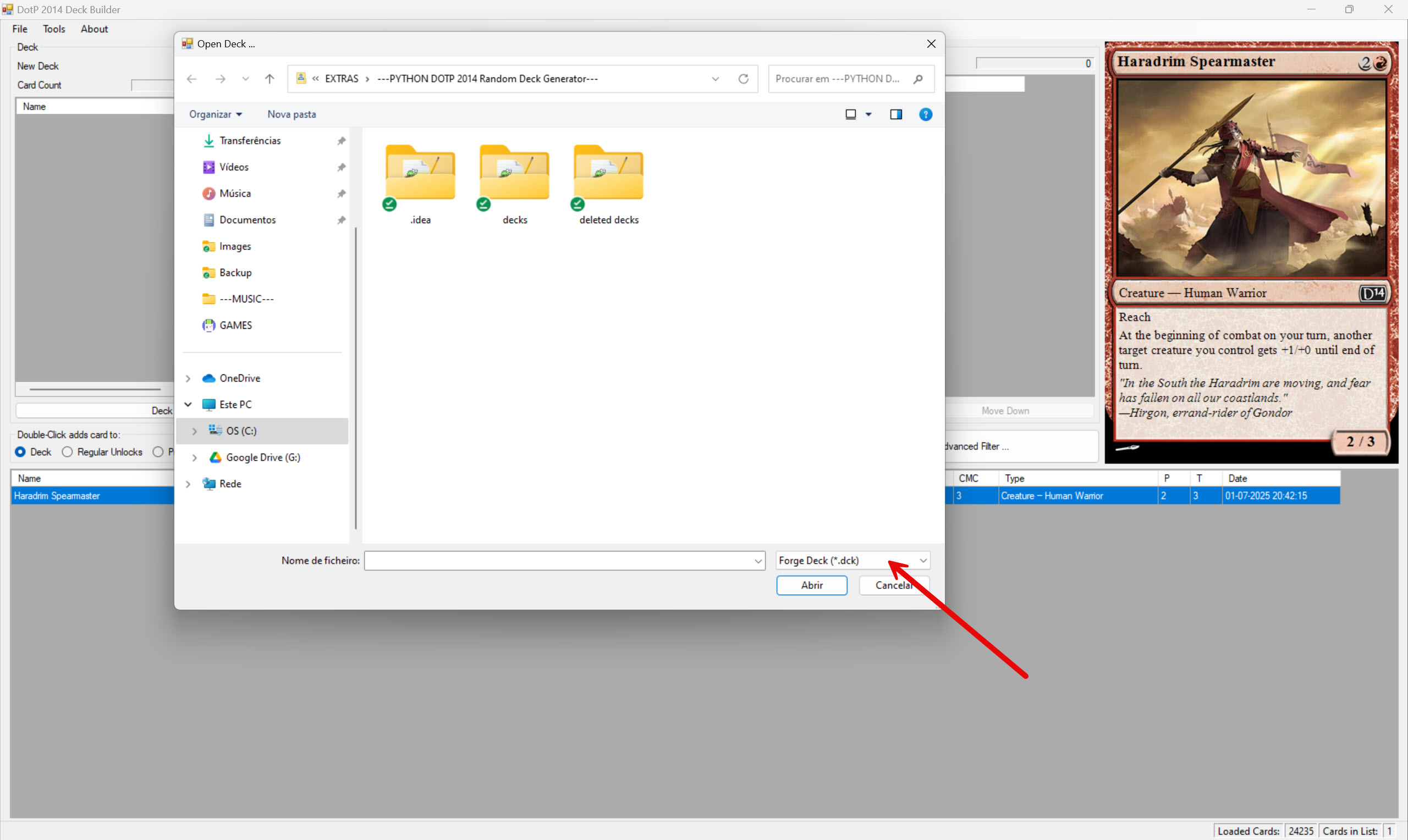Open the File menu
Screen dimensions: 1408x840
(20, 29)
